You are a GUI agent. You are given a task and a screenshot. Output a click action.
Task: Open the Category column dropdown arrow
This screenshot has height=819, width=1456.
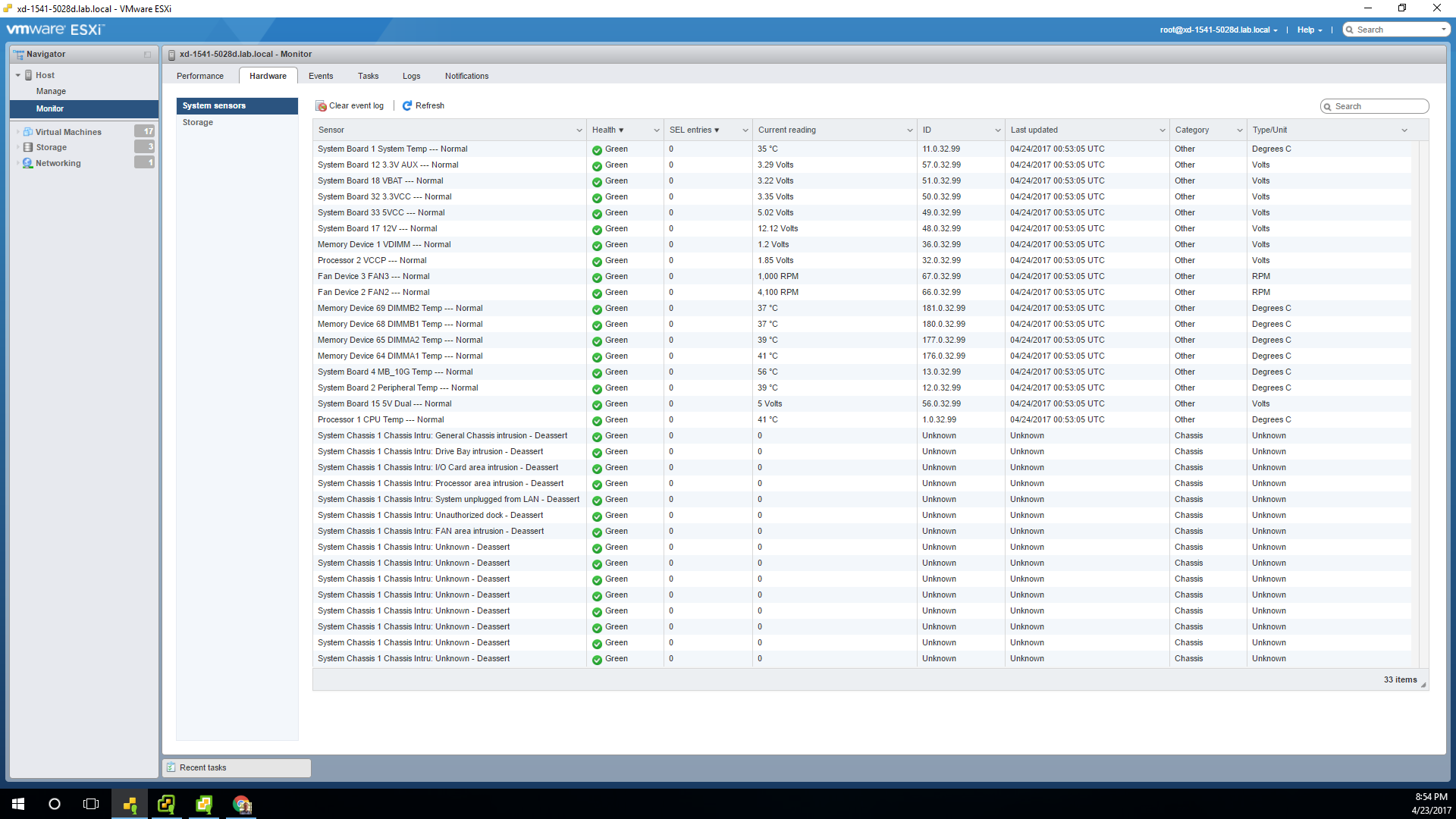click(1240, 130)
